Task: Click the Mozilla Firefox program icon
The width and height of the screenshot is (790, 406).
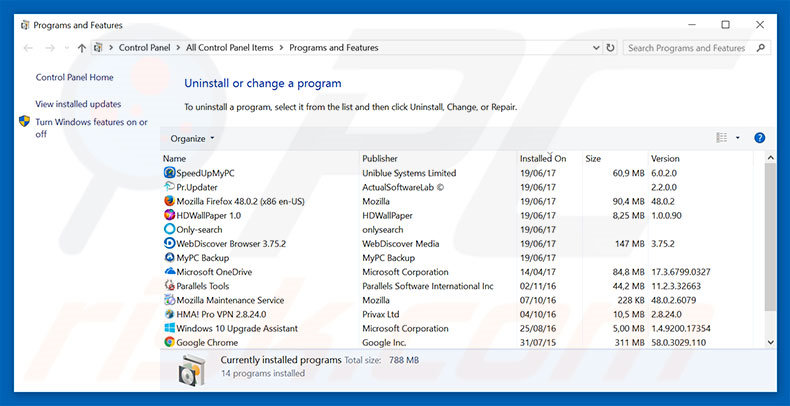Action: click(x=169, y=201)
